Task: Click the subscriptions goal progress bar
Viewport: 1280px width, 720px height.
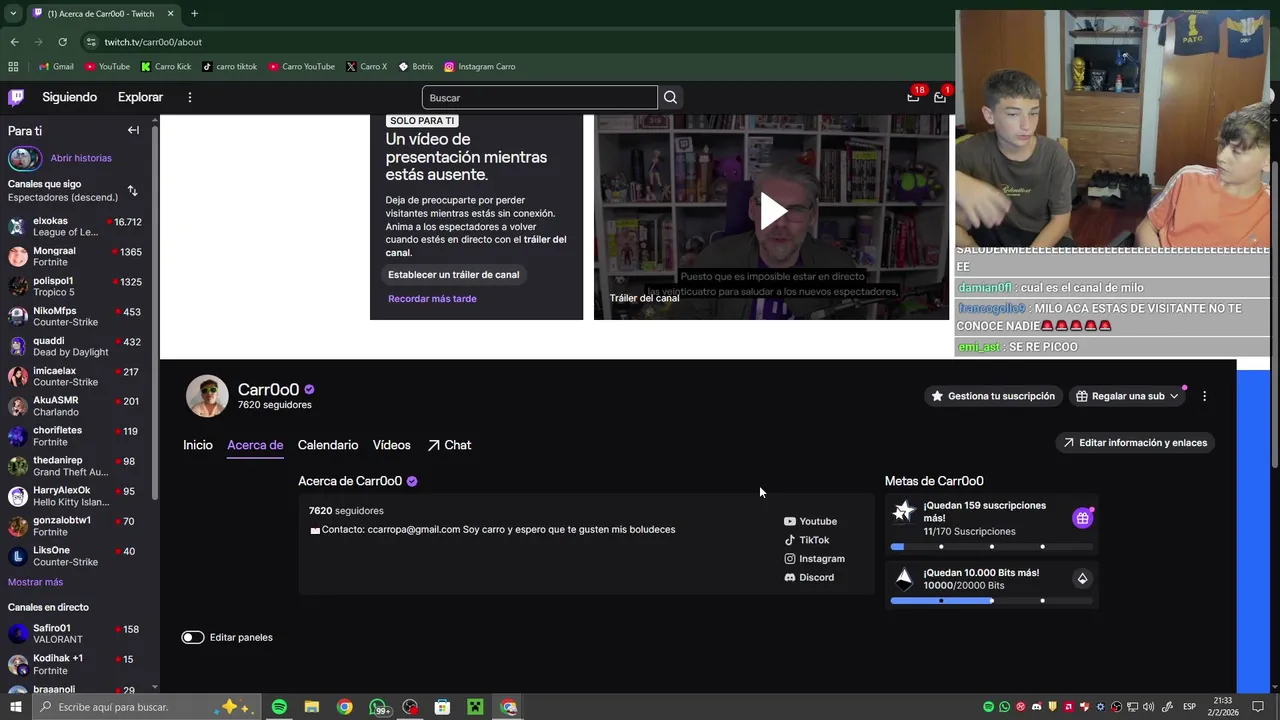Action: click(x=993, y=547)
